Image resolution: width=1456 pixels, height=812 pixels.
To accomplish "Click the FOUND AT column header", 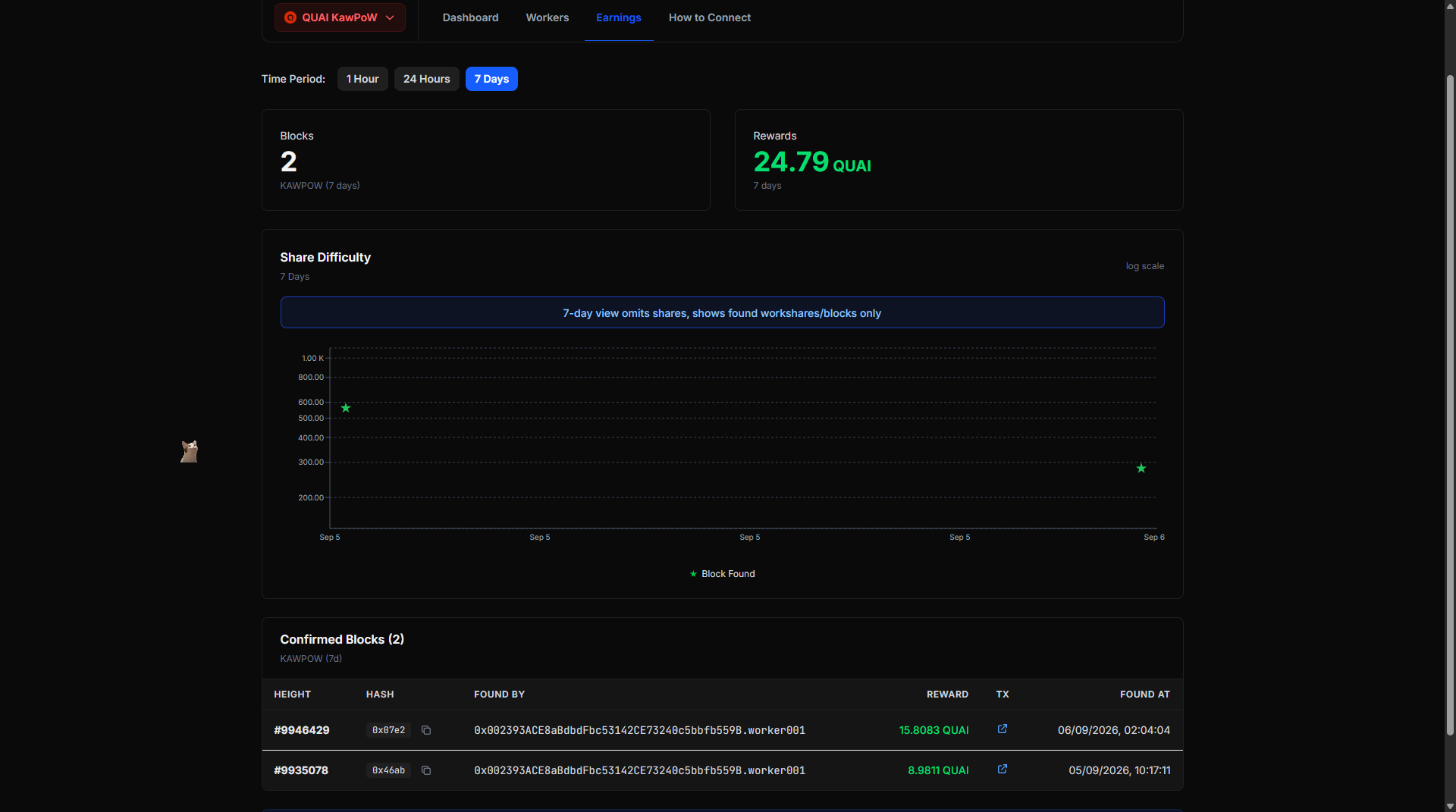I will pyautogui.click(x=1144, y=694).
